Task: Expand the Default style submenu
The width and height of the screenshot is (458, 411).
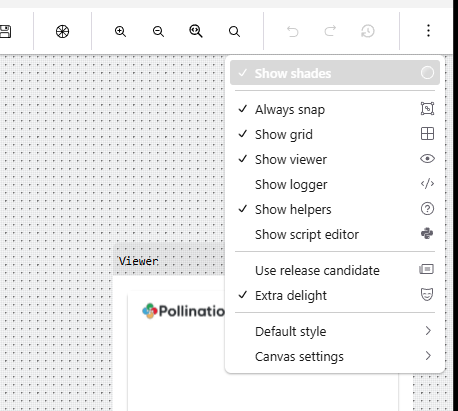Action: pyautogui.click(x=335, y=331)
